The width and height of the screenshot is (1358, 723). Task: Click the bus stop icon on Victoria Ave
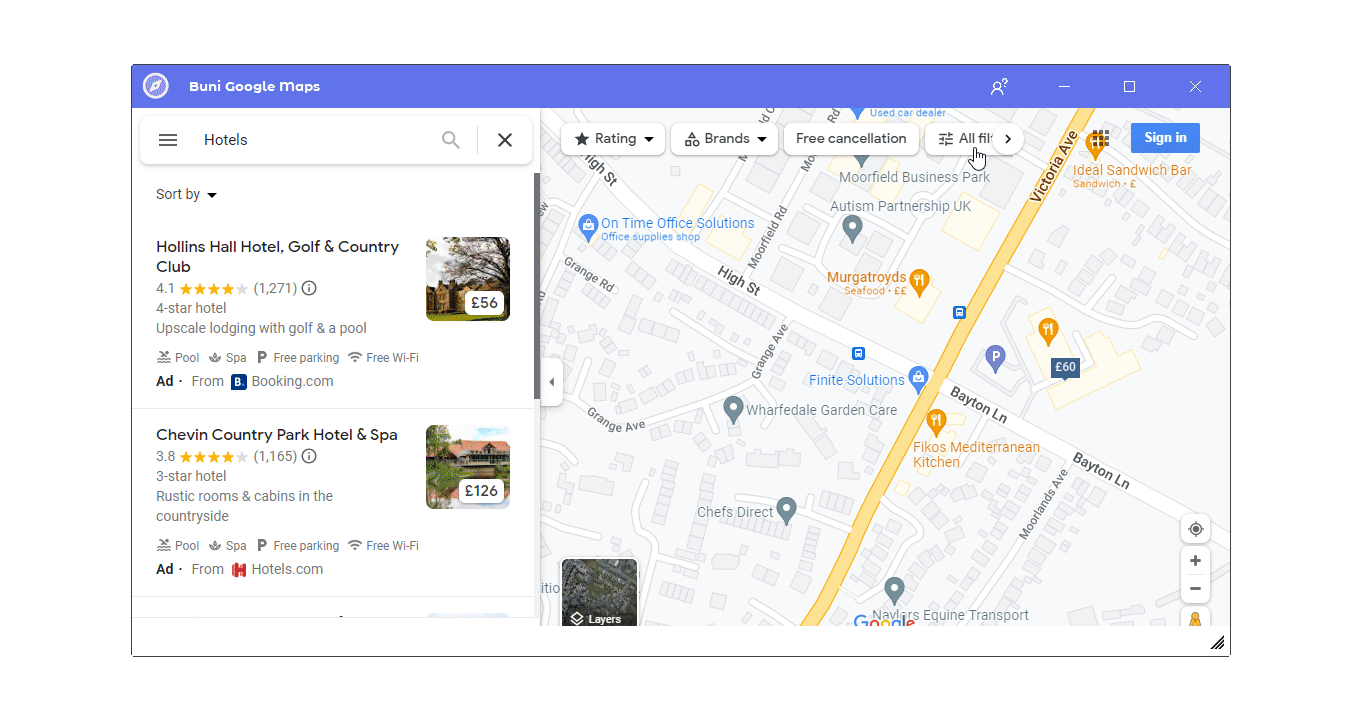[x=960, y=312]
